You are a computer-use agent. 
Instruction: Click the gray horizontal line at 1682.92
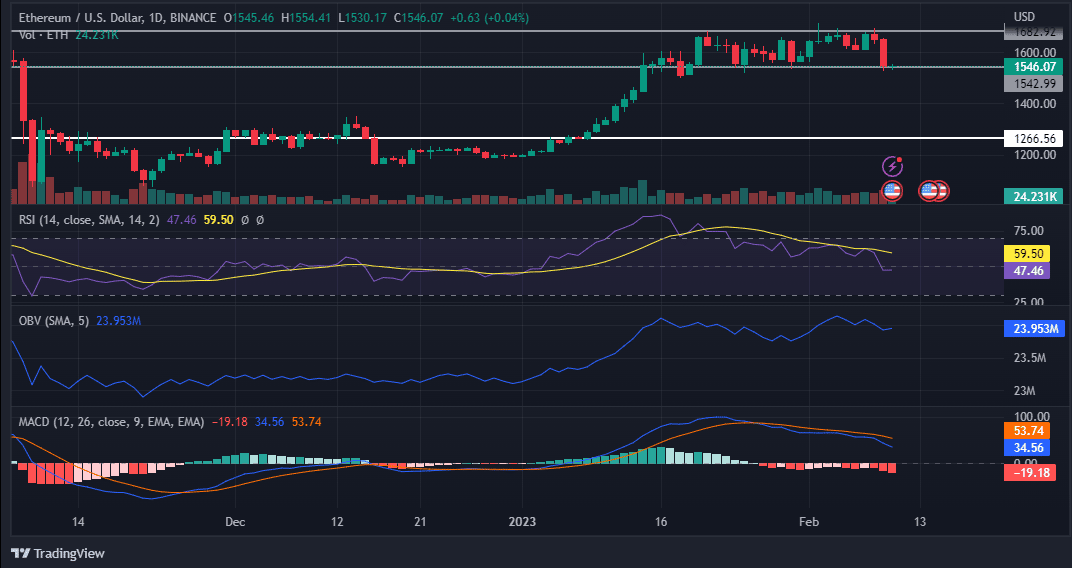tap(506, 31)
